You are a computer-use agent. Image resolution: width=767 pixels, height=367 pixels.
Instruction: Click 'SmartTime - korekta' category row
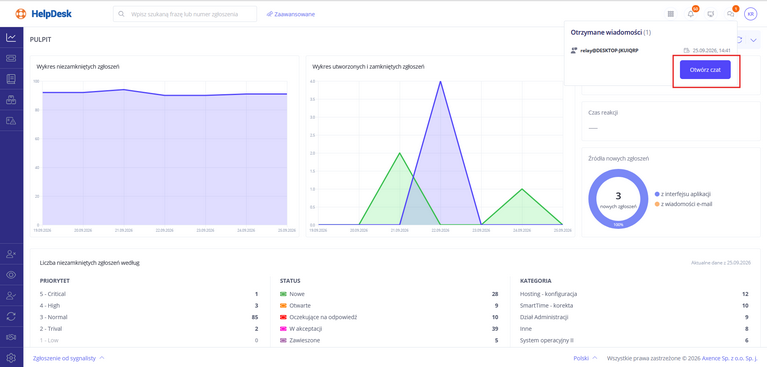pos(634,305)
